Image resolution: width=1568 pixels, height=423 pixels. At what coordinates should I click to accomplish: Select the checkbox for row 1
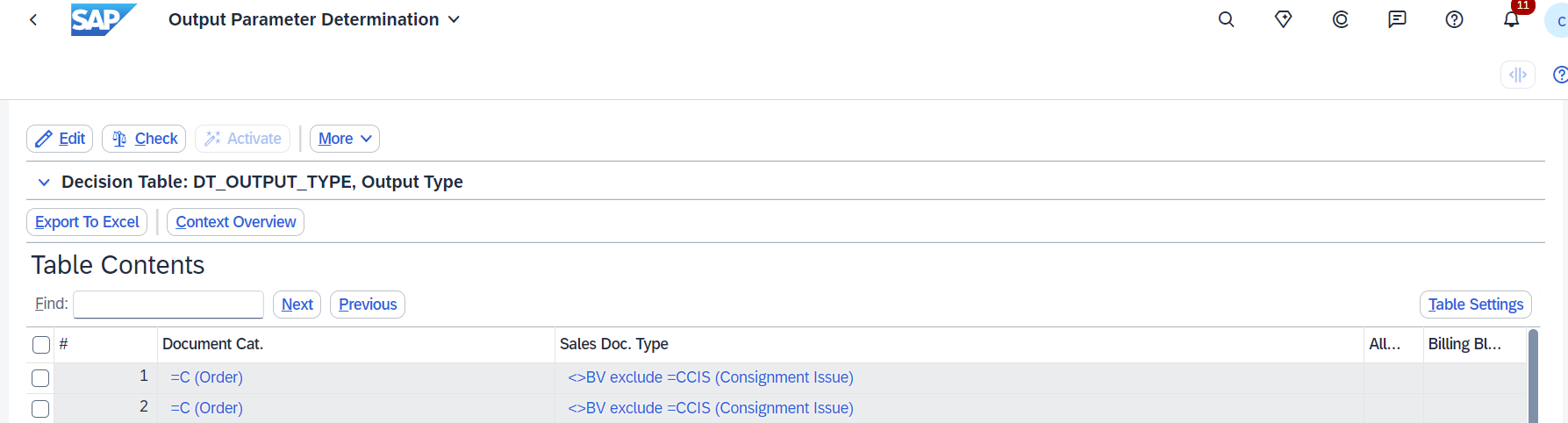coord(40,378)
